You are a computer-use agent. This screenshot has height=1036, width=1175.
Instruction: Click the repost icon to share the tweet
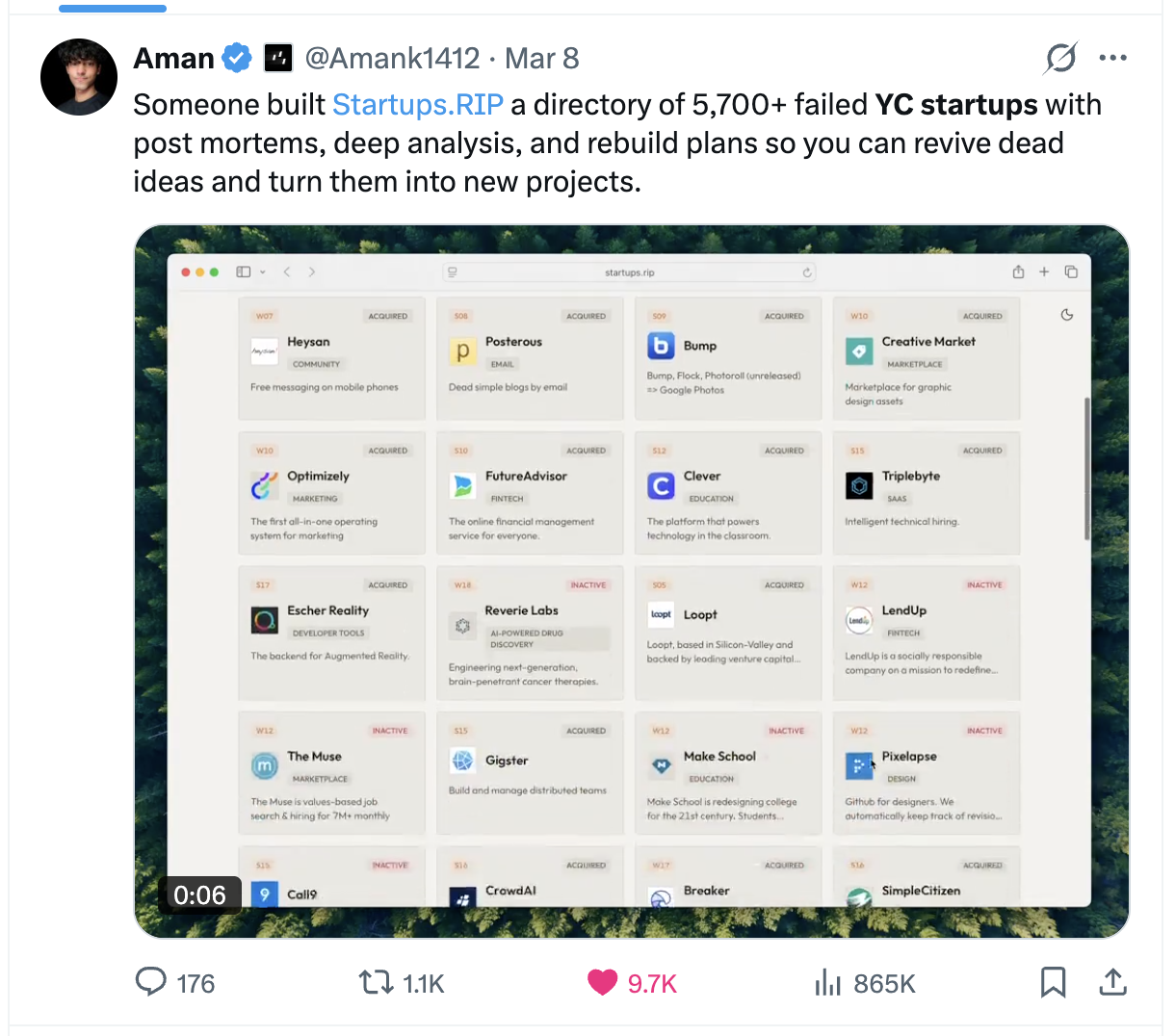click(375, 982)
